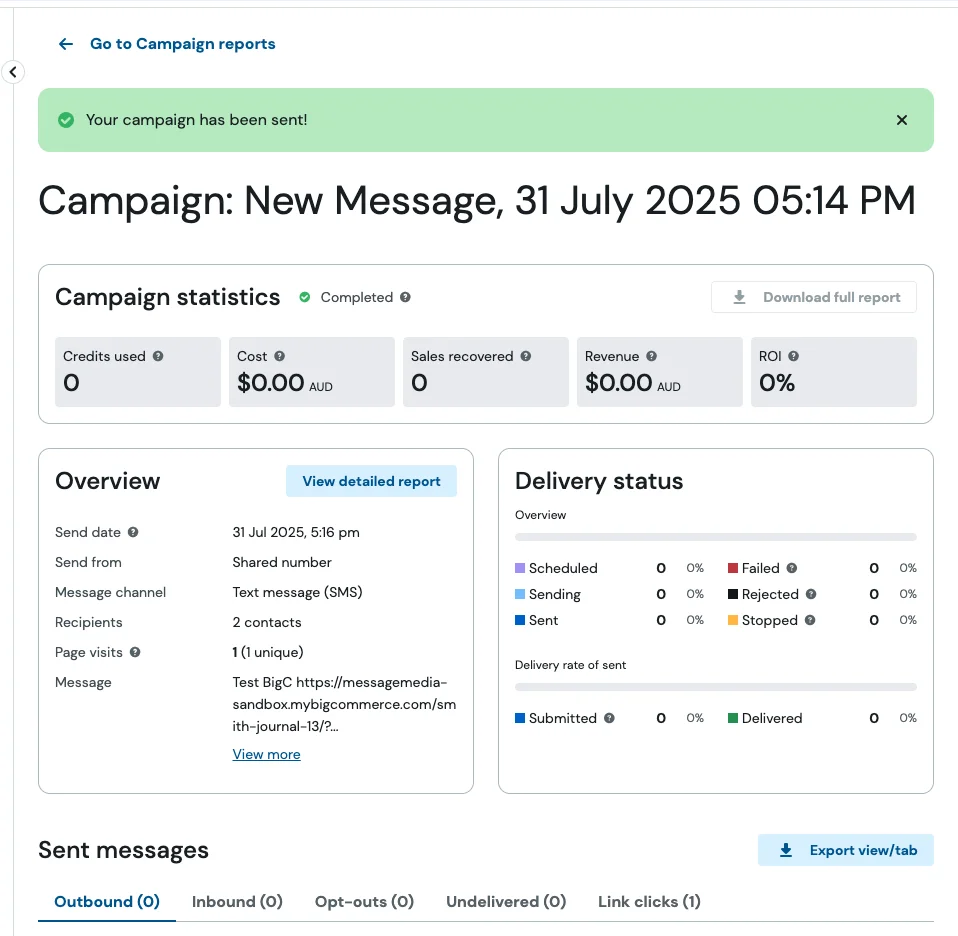Image resolution: width=958 pixels, height=936 pixels.
Task: Click View more link under message
Action: (266, 755)
